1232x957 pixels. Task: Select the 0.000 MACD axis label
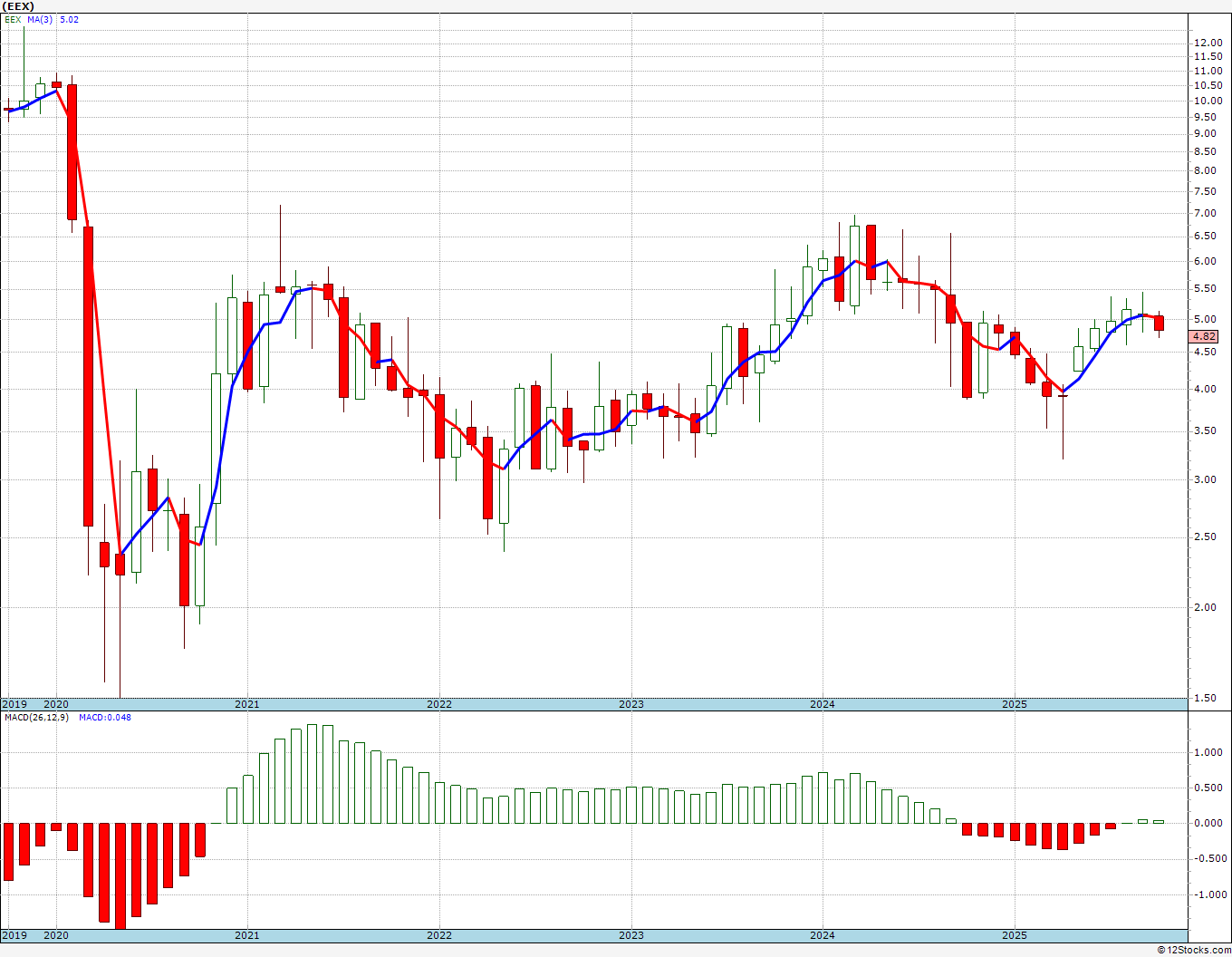1209,823
